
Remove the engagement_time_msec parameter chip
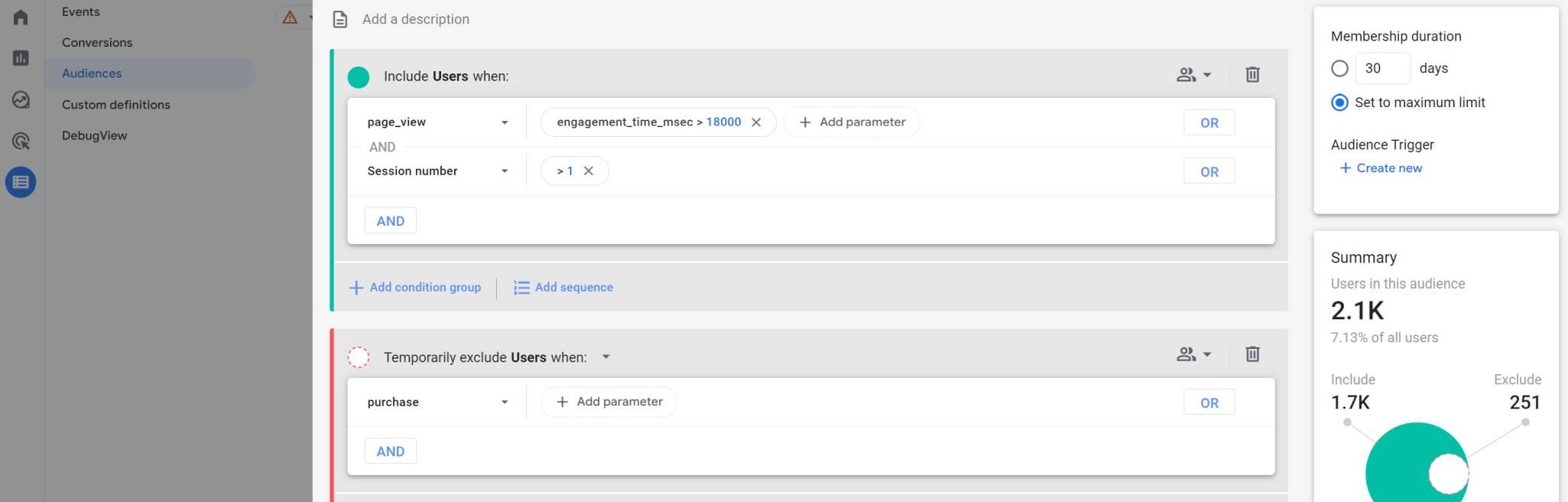point(756,122)
